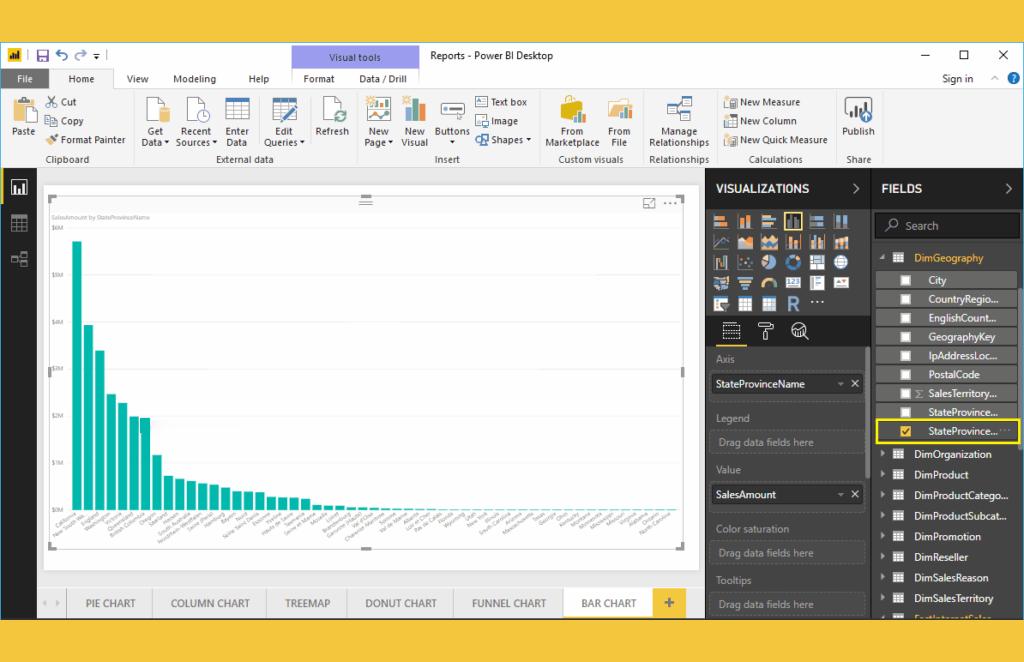
Task: Switch to the TREEMAP page tab
Action: (308, 603)
